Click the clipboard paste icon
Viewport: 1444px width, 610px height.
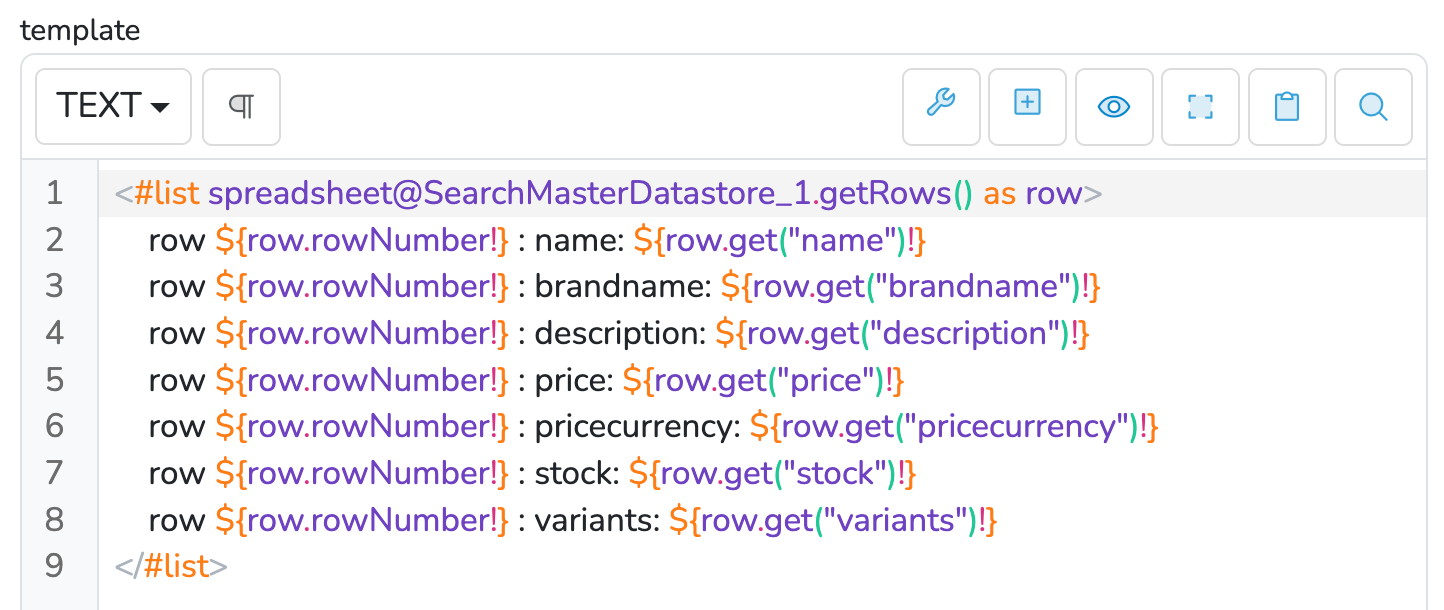pos(1287,106)
